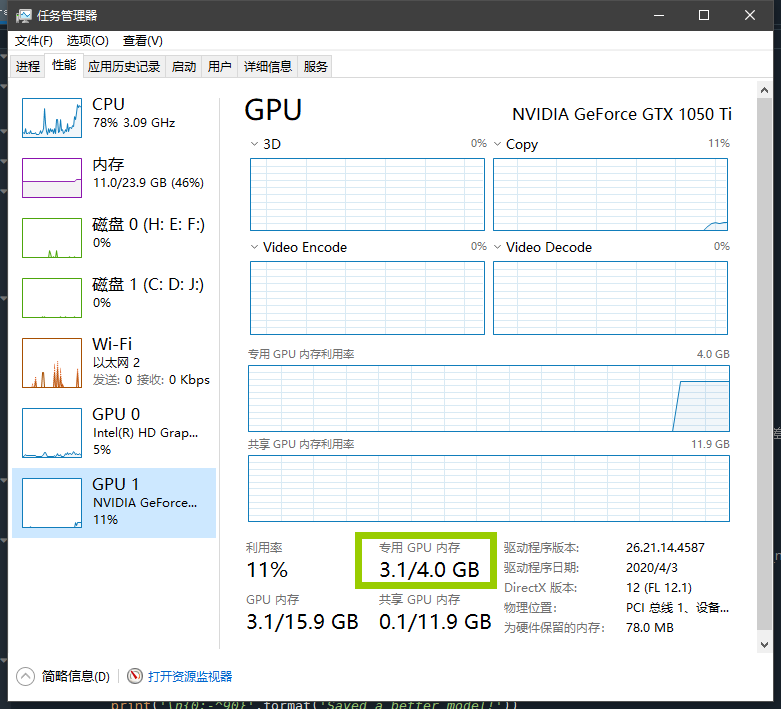Click the vertical scrollbar thumb
Screen dimensions: 781x709
click(x=764, y=364)
